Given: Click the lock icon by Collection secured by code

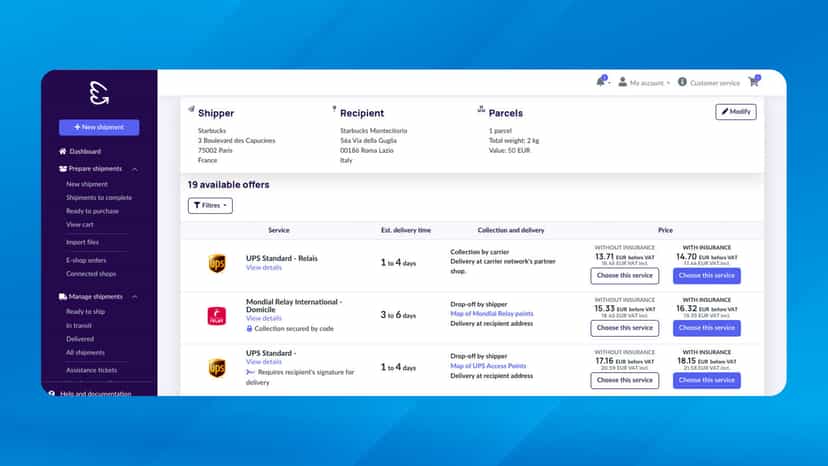Looking at the screenshot, I should [249, 329].
